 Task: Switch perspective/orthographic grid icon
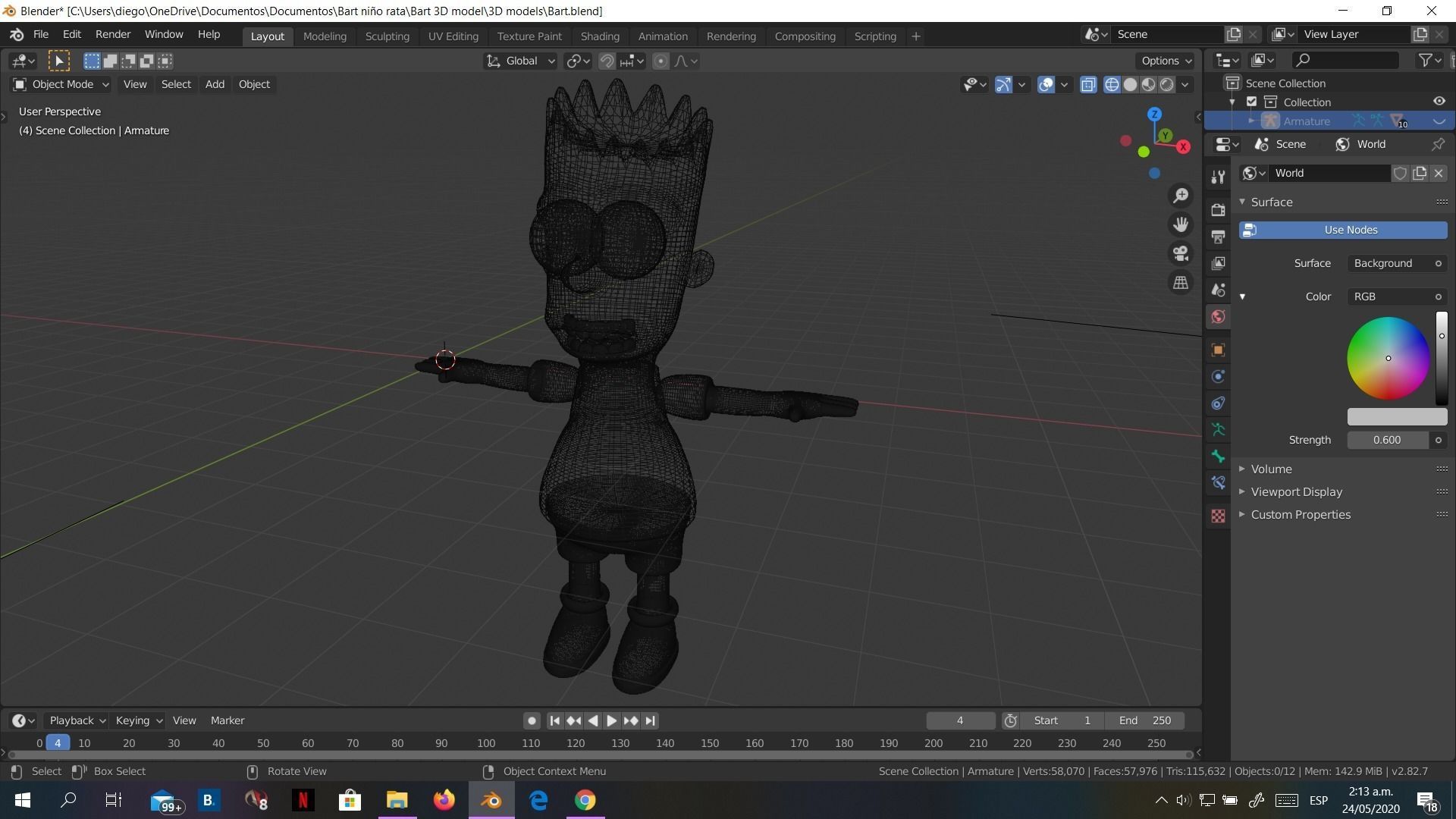point(1181,283)
